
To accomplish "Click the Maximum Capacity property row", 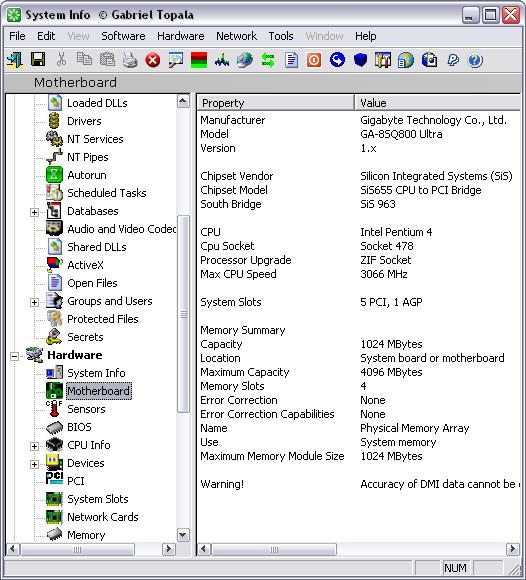I will 358,372.
